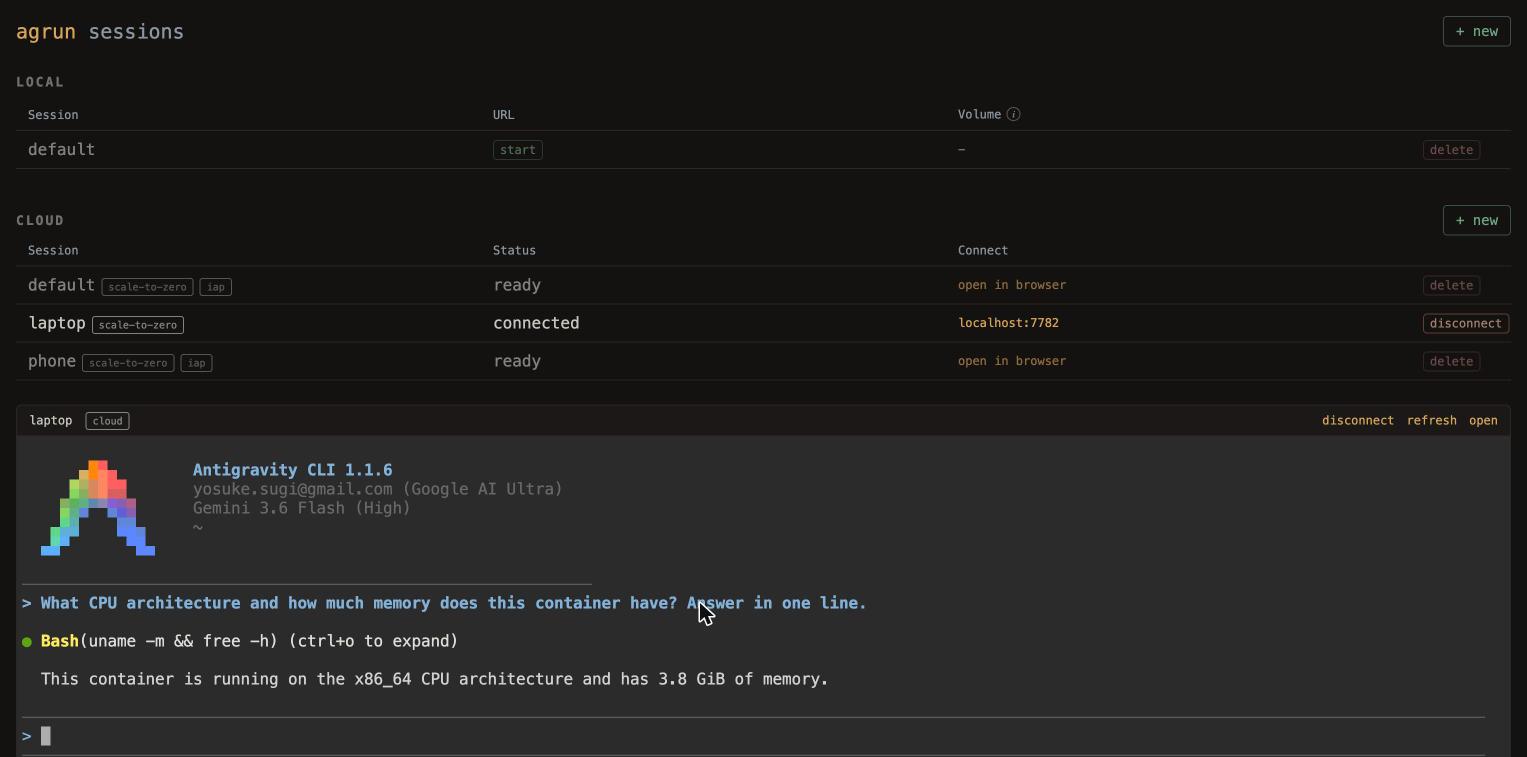Click the 'laptop' label in terminal header
Image resolution: width=1527 pixels, height=757 pixels.
tap(51, 421)
